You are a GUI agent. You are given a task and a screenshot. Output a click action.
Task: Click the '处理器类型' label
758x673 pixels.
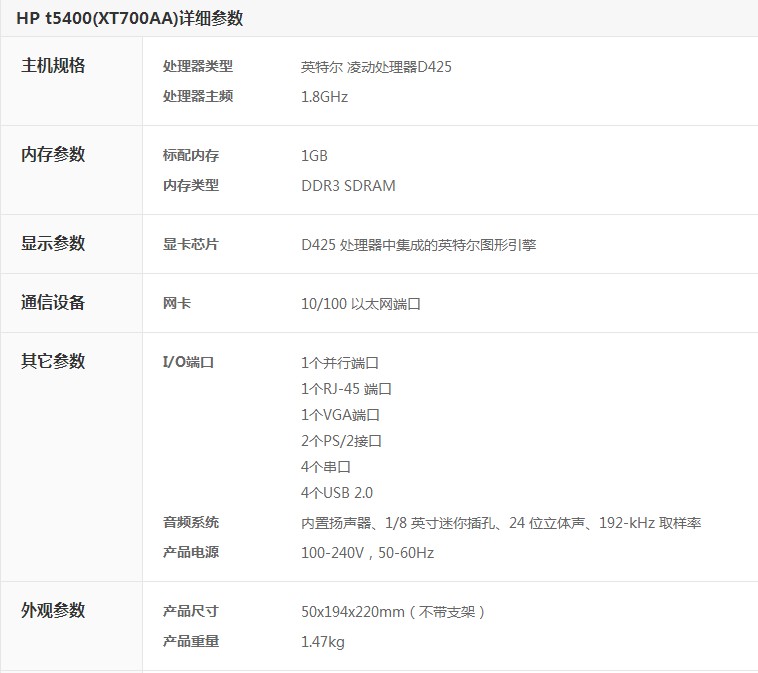198,66
